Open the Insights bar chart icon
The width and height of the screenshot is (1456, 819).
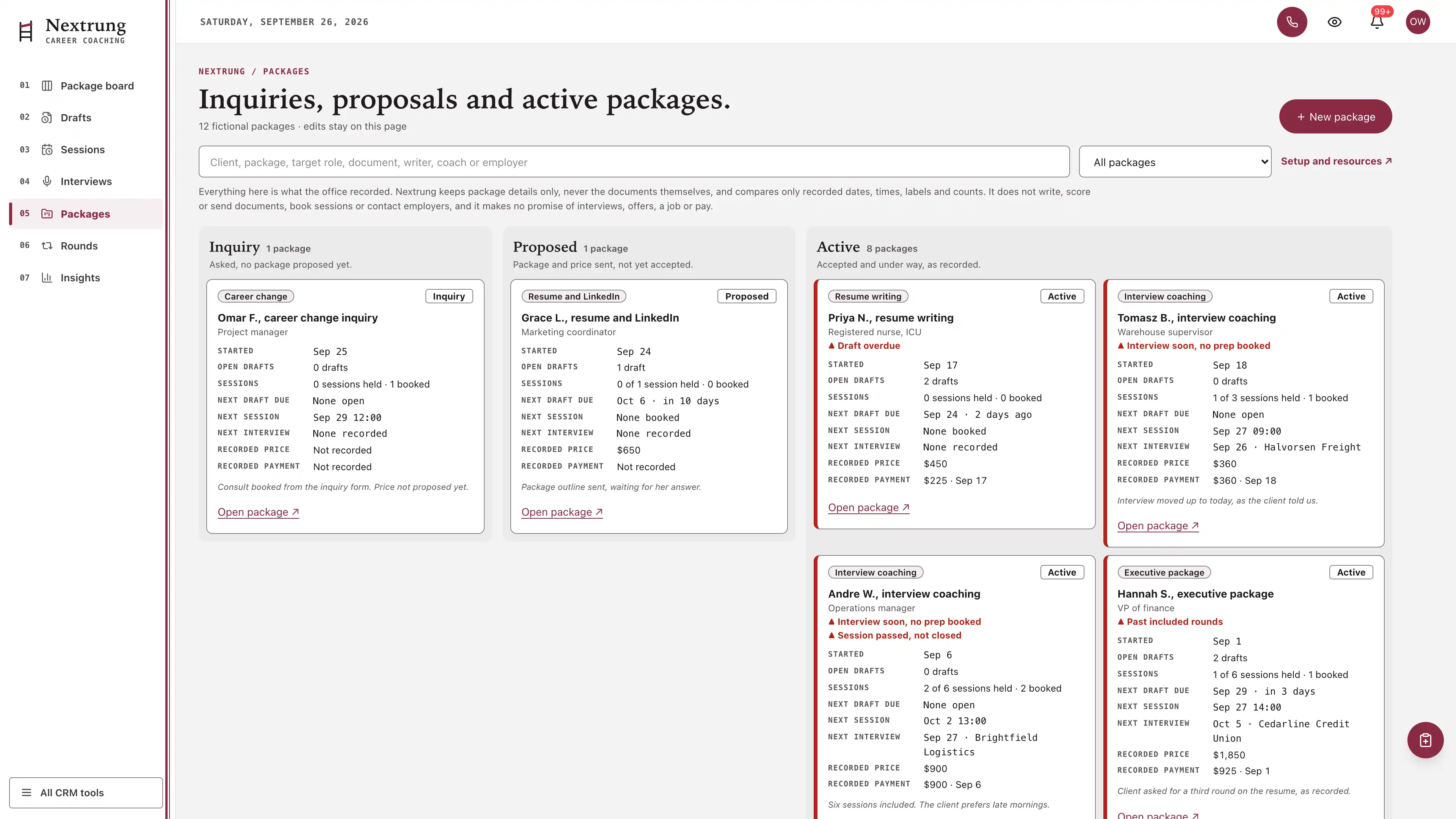click(47, 278)
